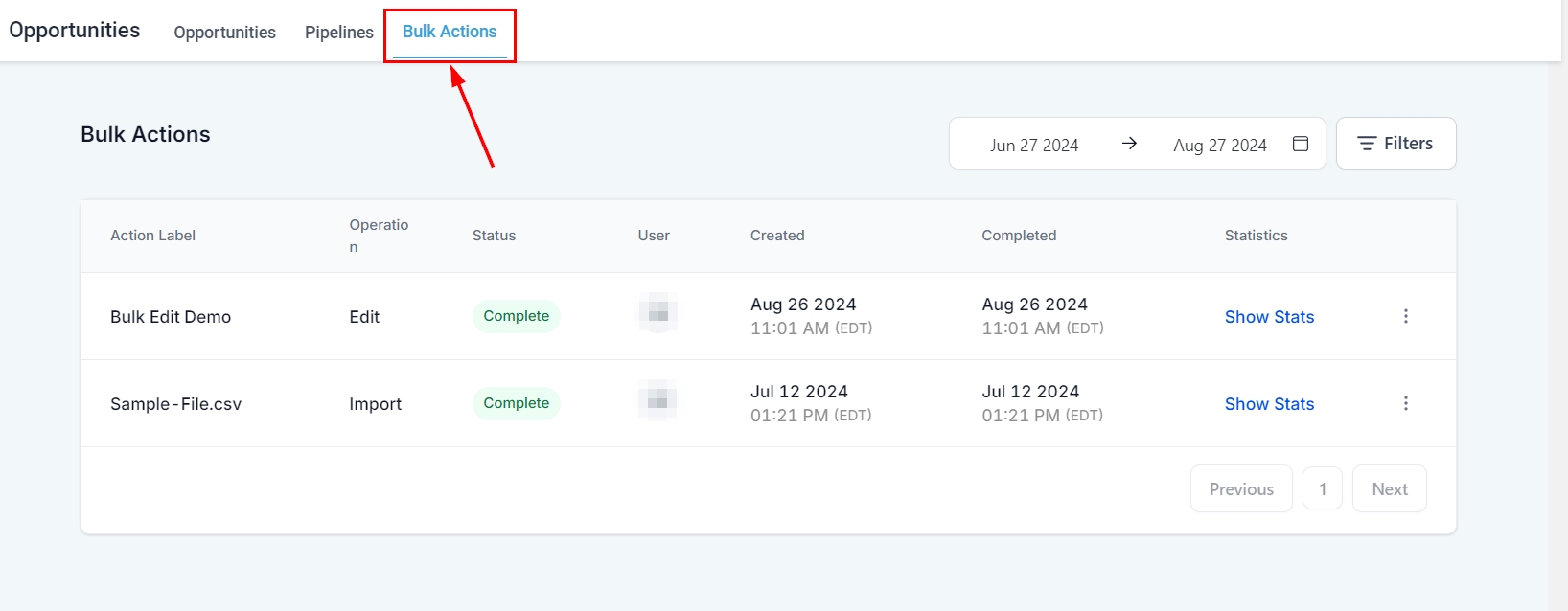Click the Bulk Edit Demo user avatar
Viewport: 1568px width, 611px height.
(x=657, y=314)
